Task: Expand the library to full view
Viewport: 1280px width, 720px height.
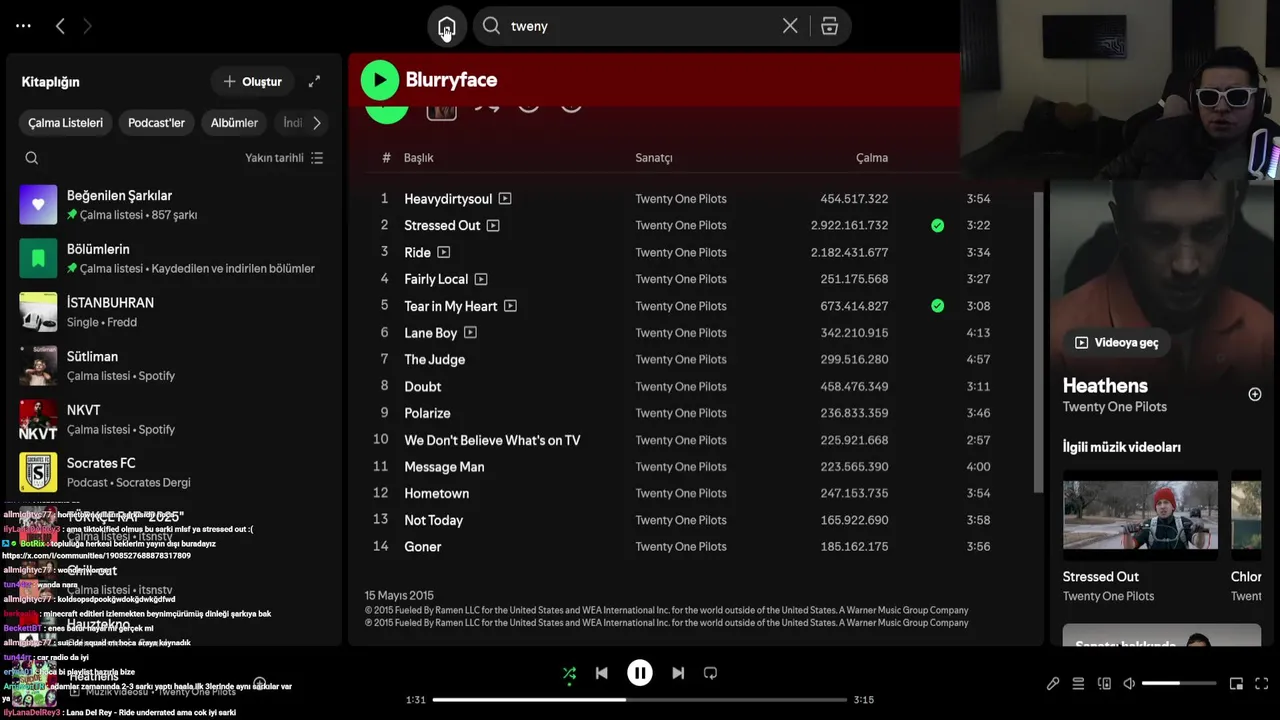Action: [314, 81]
